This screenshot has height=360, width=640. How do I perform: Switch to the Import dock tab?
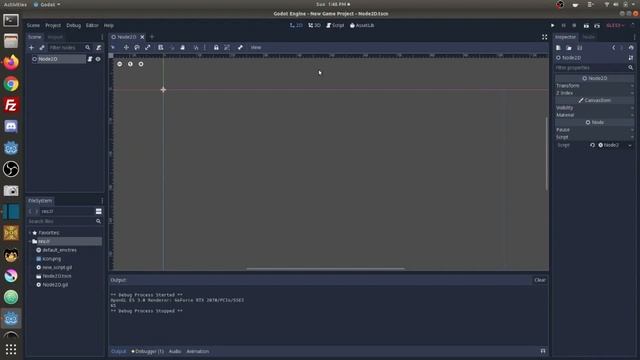click(55, 37)
